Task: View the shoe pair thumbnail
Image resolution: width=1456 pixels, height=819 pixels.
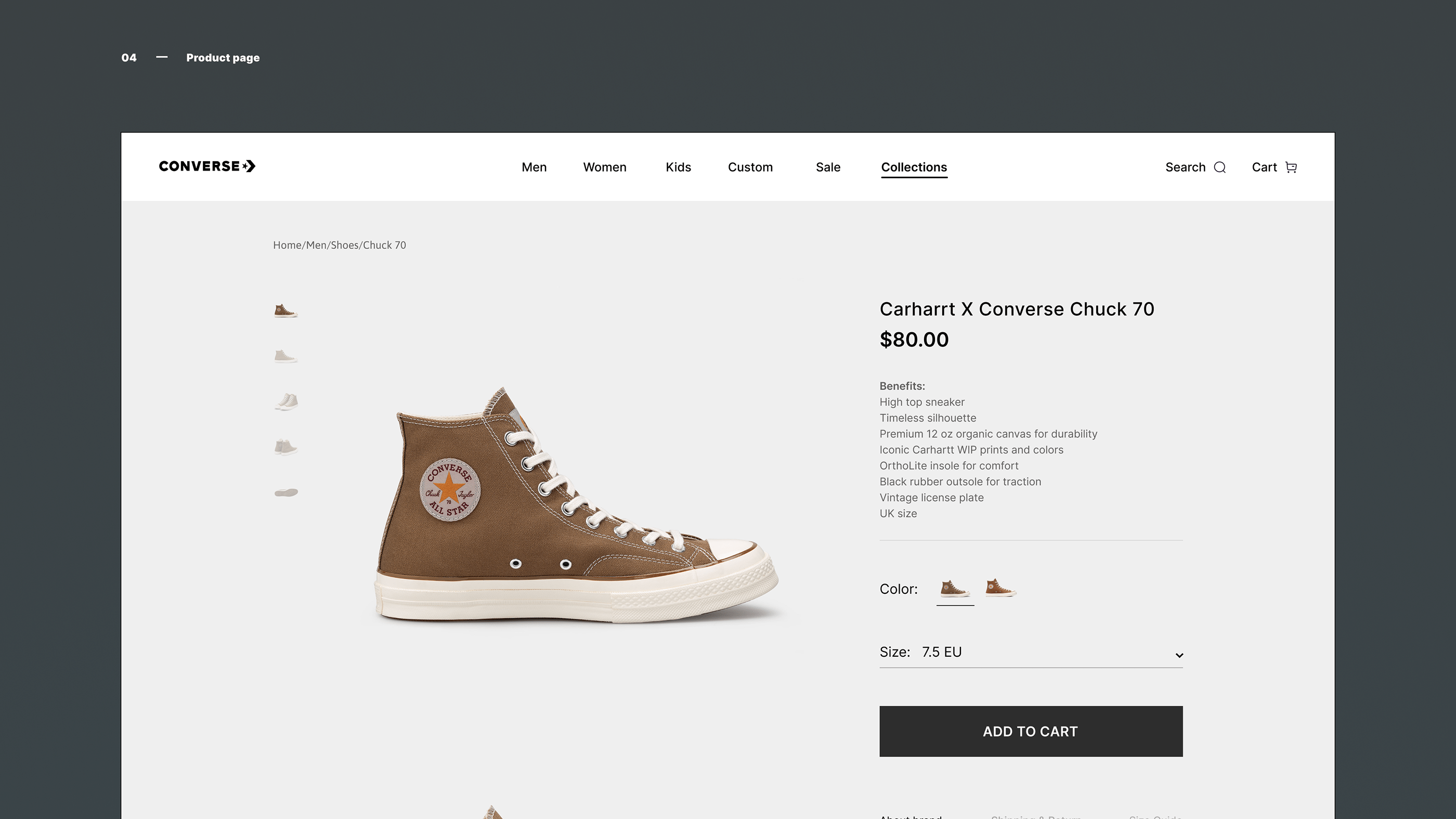Action: tap(287, 402)
